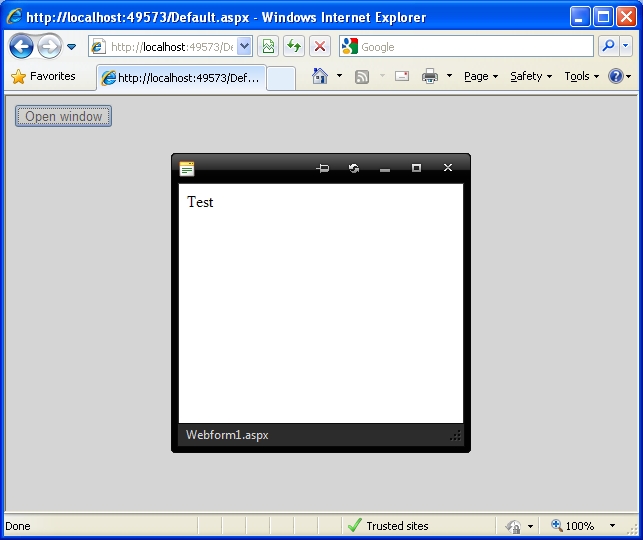This screenshot has height=540, width=643.
Task: Click the 100% zoom level button
Action: 573,526
